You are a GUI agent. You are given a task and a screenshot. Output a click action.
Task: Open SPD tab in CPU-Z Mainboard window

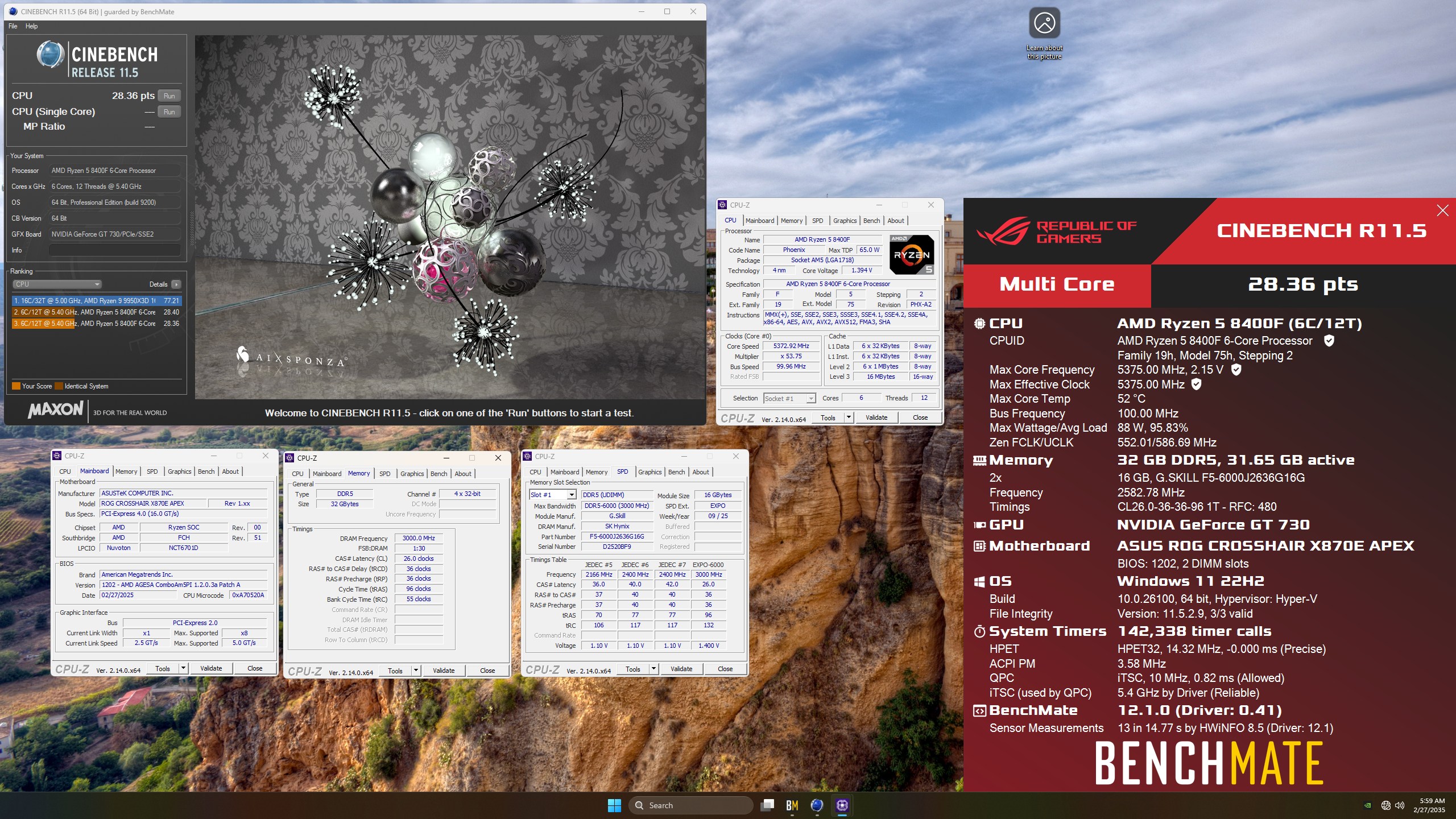tap(152, 471)
